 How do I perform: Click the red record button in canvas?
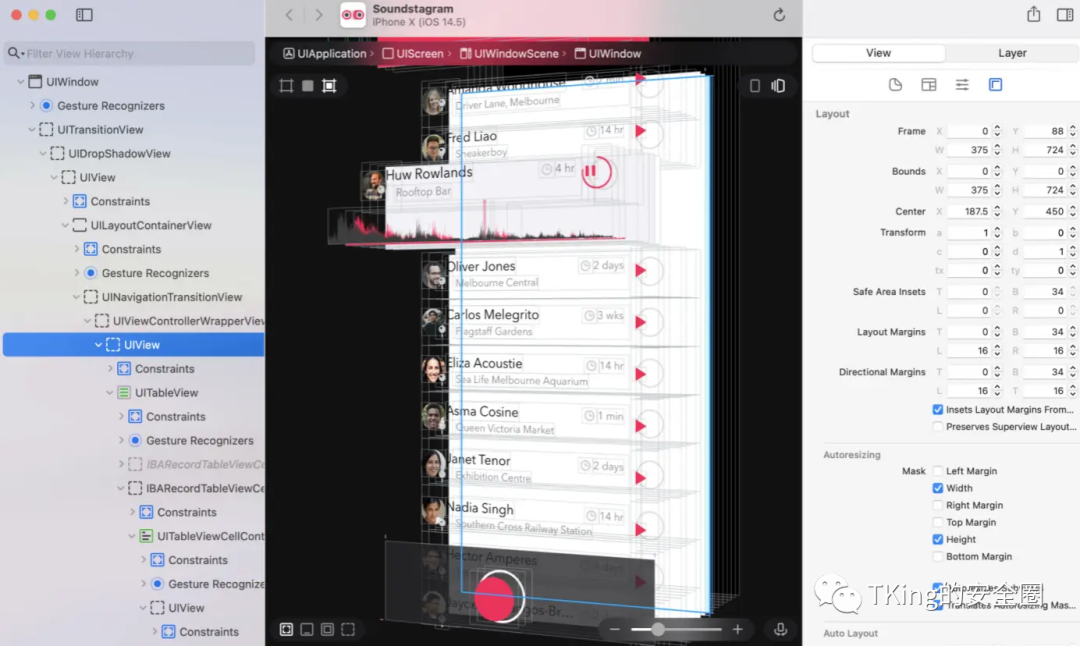497,598
